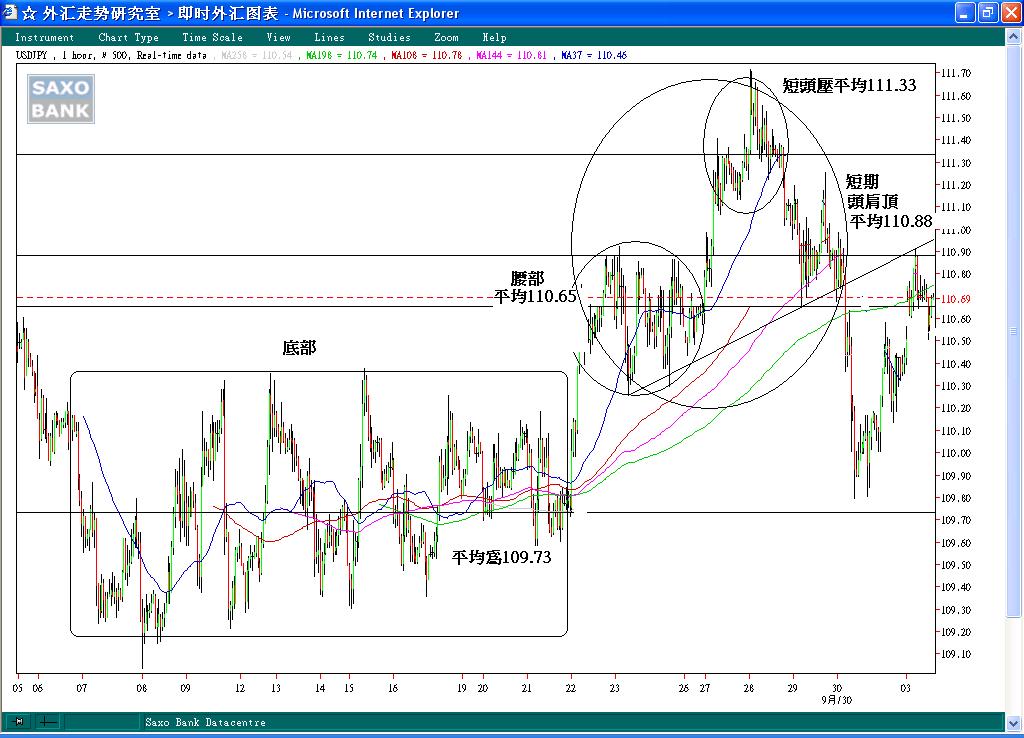Click the 111.70 price axis label
The height and width of the screenshot is (738, 1024).
click(x=955, y=73)
